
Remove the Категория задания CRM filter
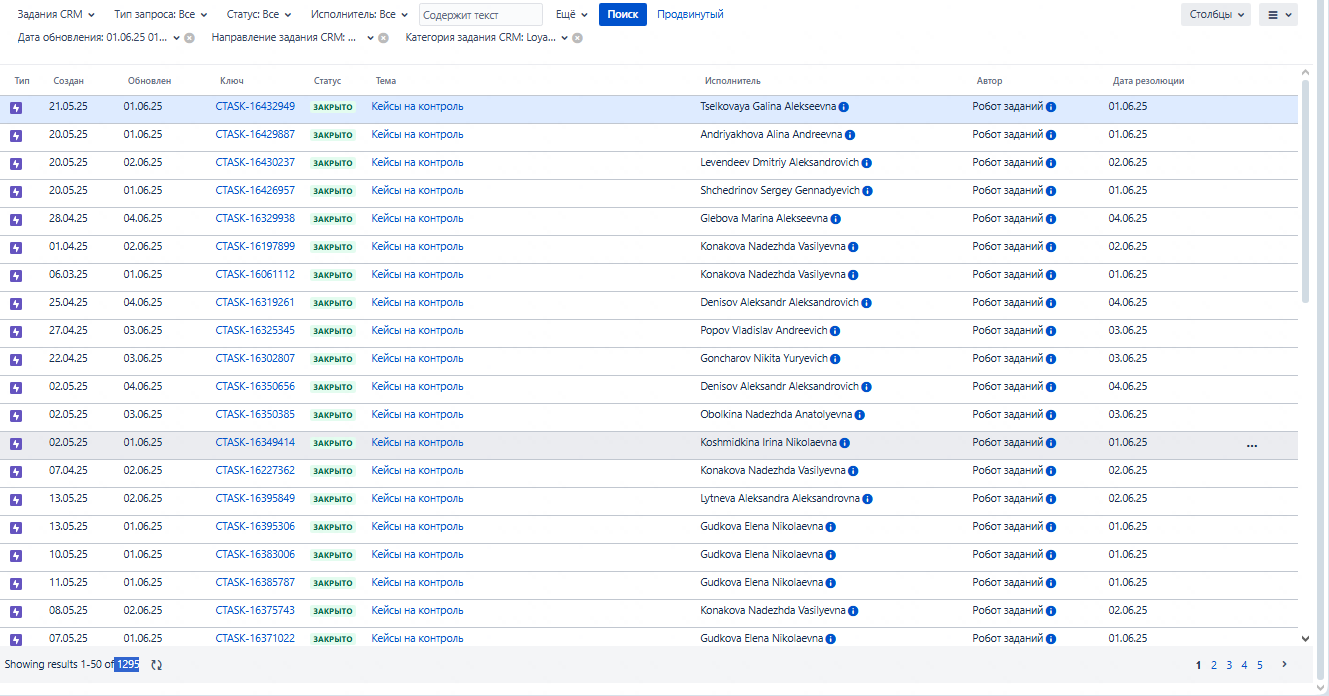(x=577, y=38)
